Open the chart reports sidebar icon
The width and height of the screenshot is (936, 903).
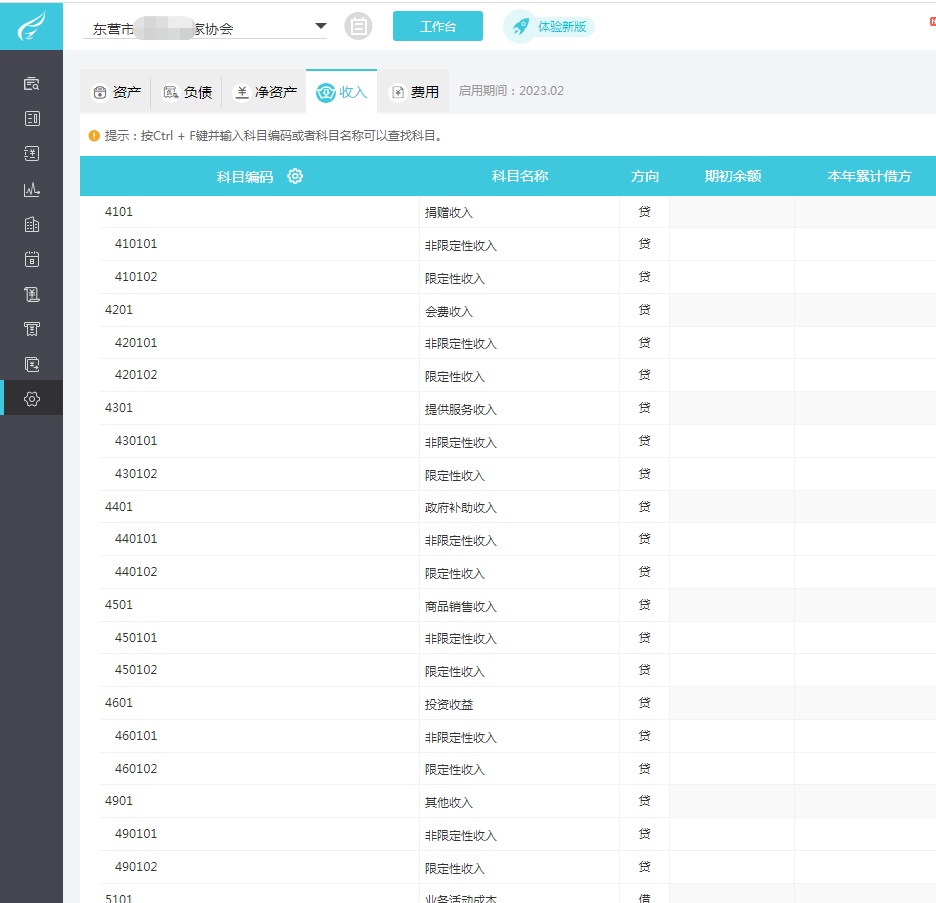[x=32, y=190]
